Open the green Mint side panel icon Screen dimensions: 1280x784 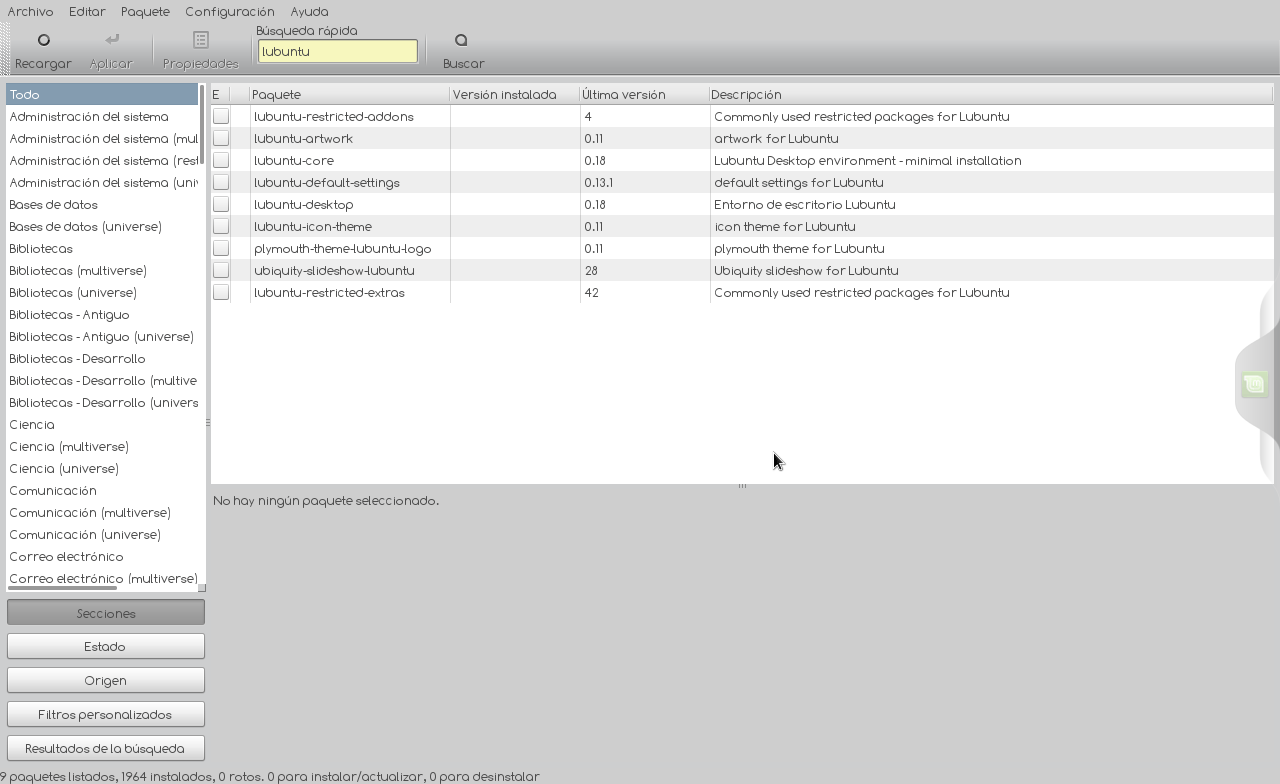coord(1254,384)
